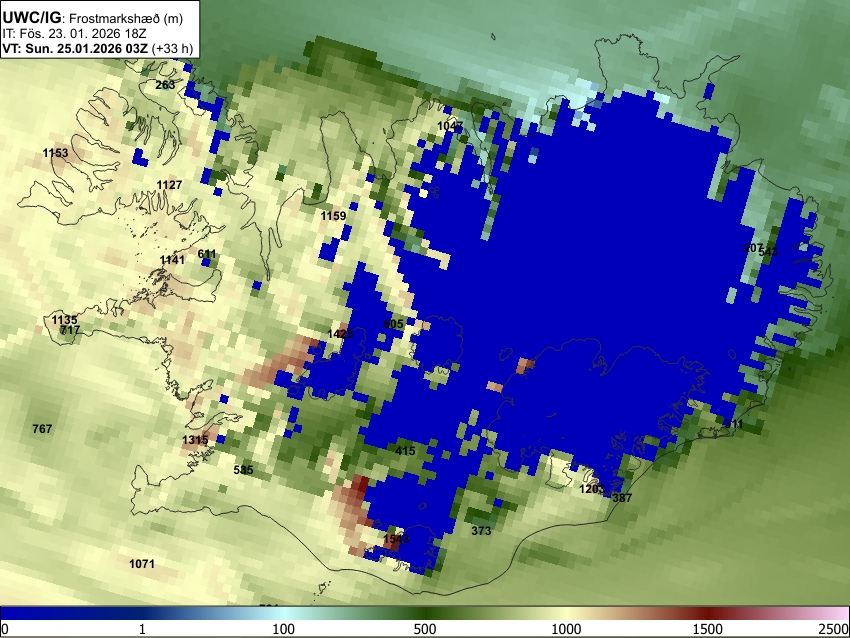Click the 1203 map value label
The height and width of the screenshot is (638, 850).
pos(592,489)
